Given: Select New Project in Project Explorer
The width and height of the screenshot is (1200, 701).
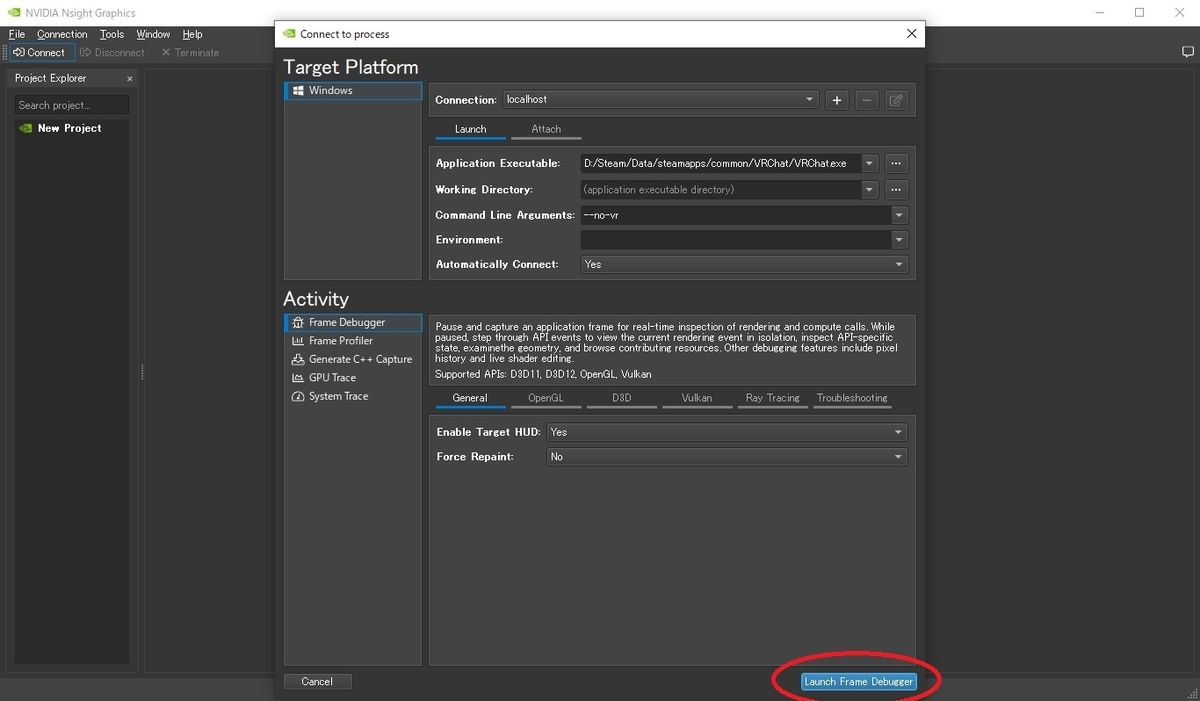Looking at the screenshot, I should click(x=69, y=128).
